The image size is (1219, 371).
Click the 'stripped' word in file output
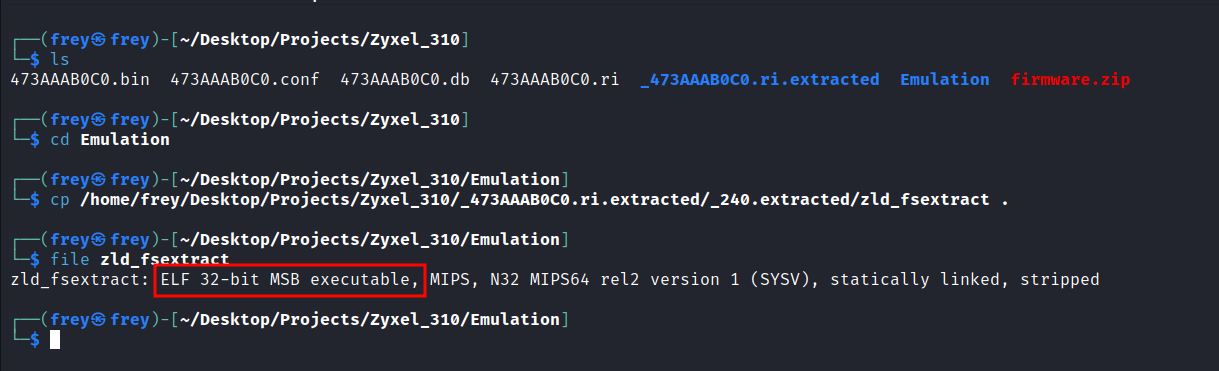click(x=1060, y=279)
